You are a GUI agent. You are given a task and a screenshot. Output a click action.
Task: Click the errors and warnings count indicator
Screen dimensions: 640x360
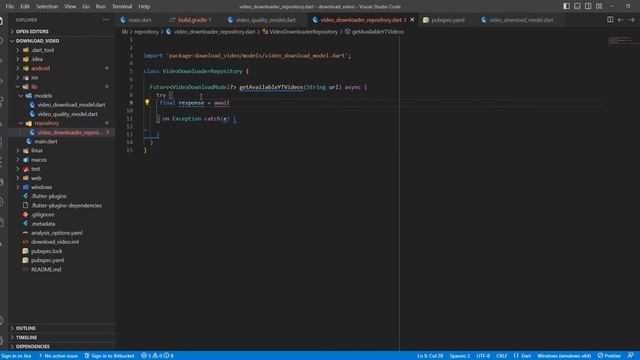[157, 356]
